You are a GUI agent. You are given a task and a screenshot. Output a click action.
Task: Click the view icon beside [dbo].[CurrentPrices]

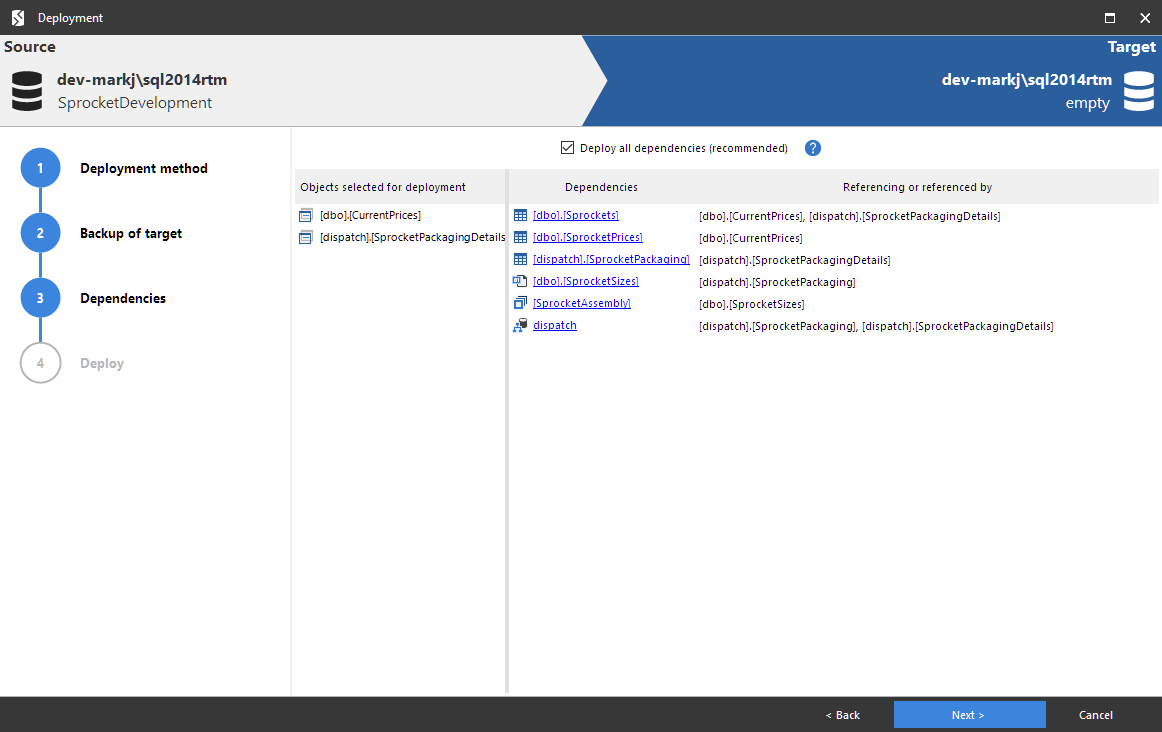[x=306, y=214]
